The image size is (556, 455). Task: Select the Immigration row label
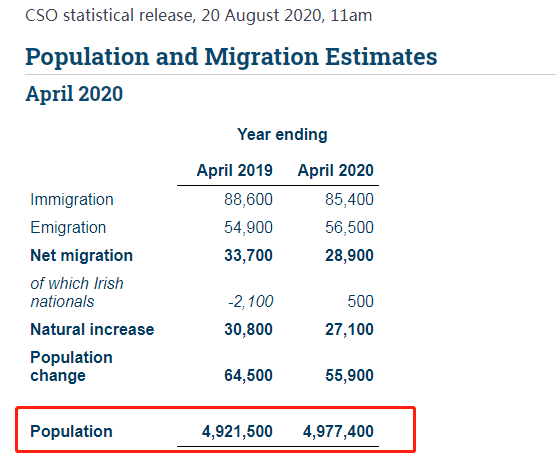(72, 199)
